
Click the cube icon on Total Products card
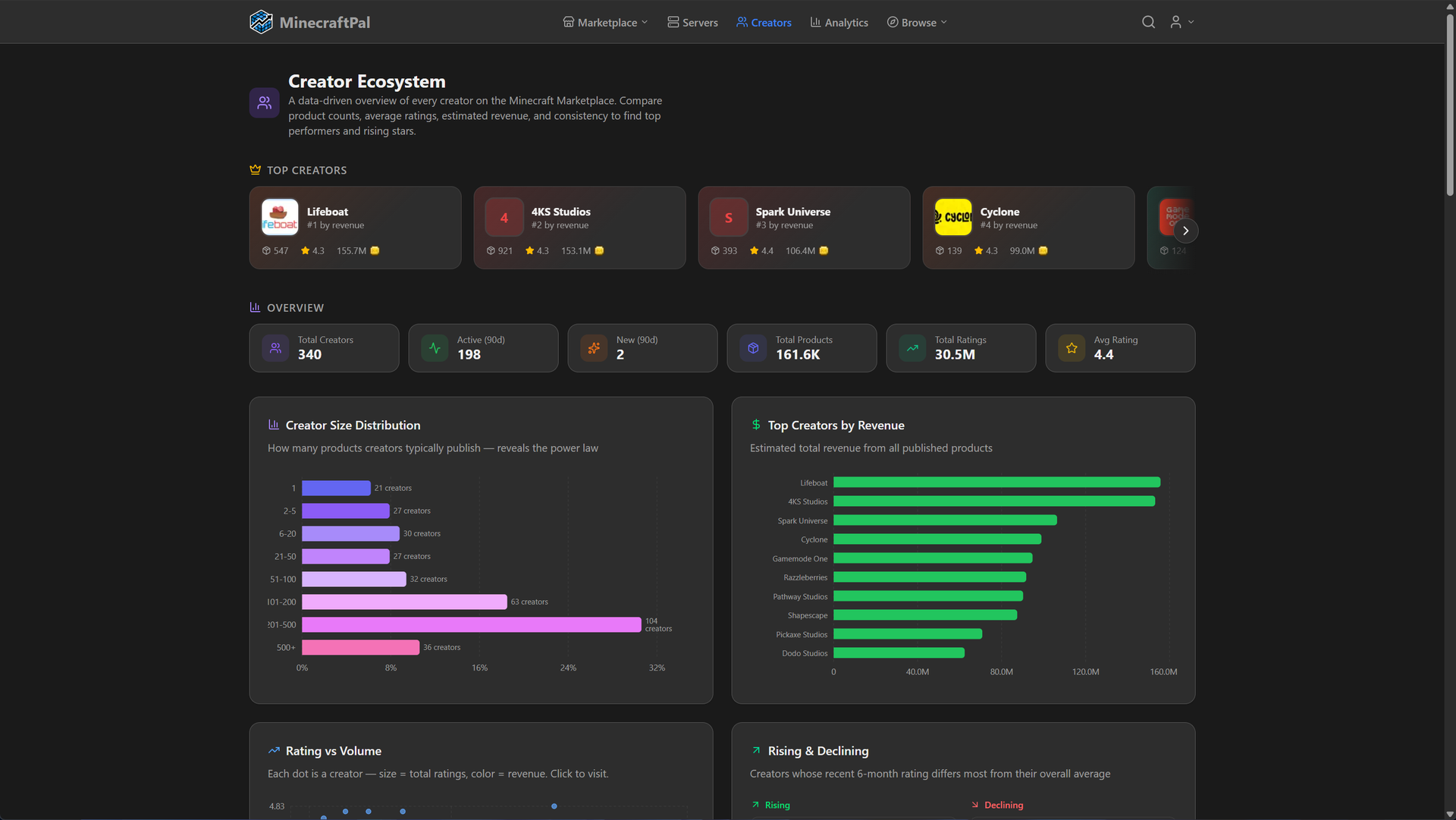click(752, 348)
